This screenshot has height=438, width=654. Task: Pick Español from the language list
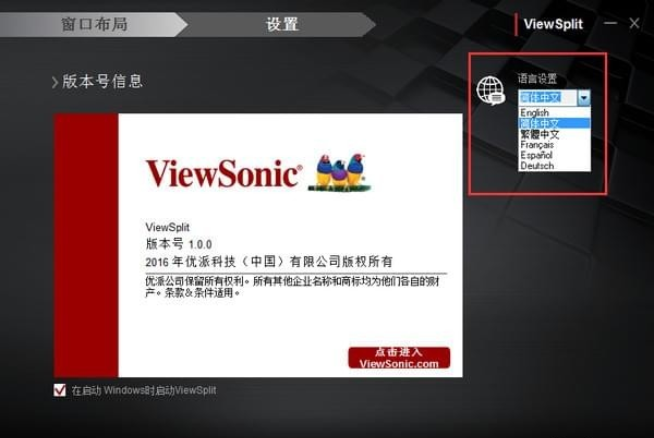(554, 155)
